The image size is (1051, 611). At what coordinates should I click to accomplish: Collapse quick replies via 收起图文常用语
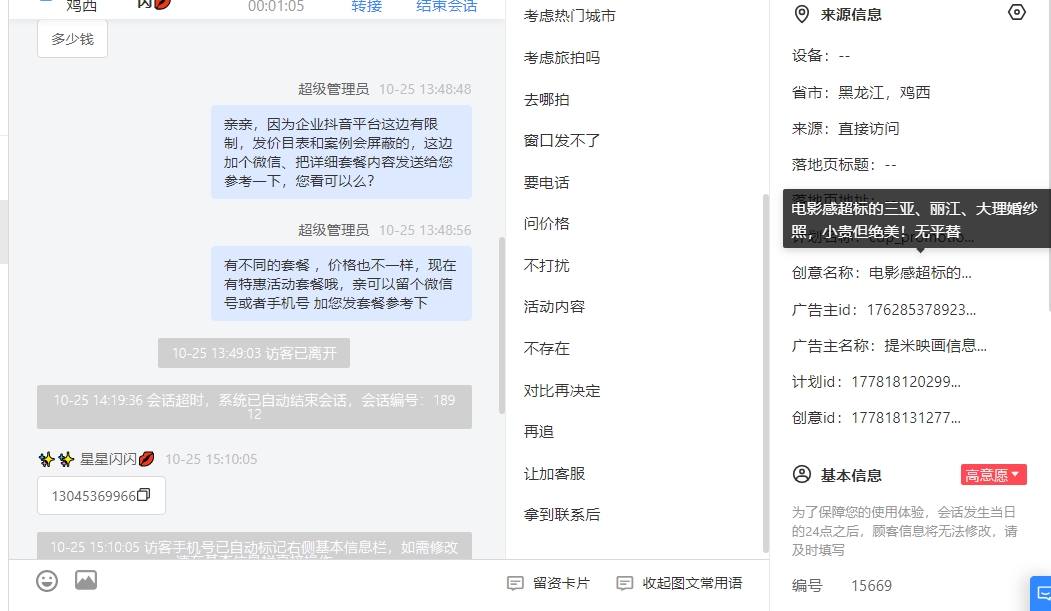pos(679,583)
